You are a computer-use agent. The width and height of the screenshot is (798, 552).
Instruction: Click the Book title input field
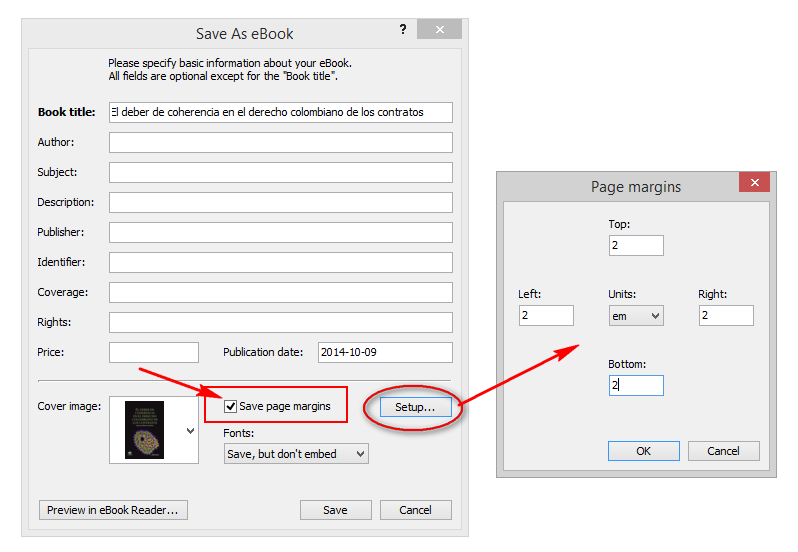pos(280,112)
